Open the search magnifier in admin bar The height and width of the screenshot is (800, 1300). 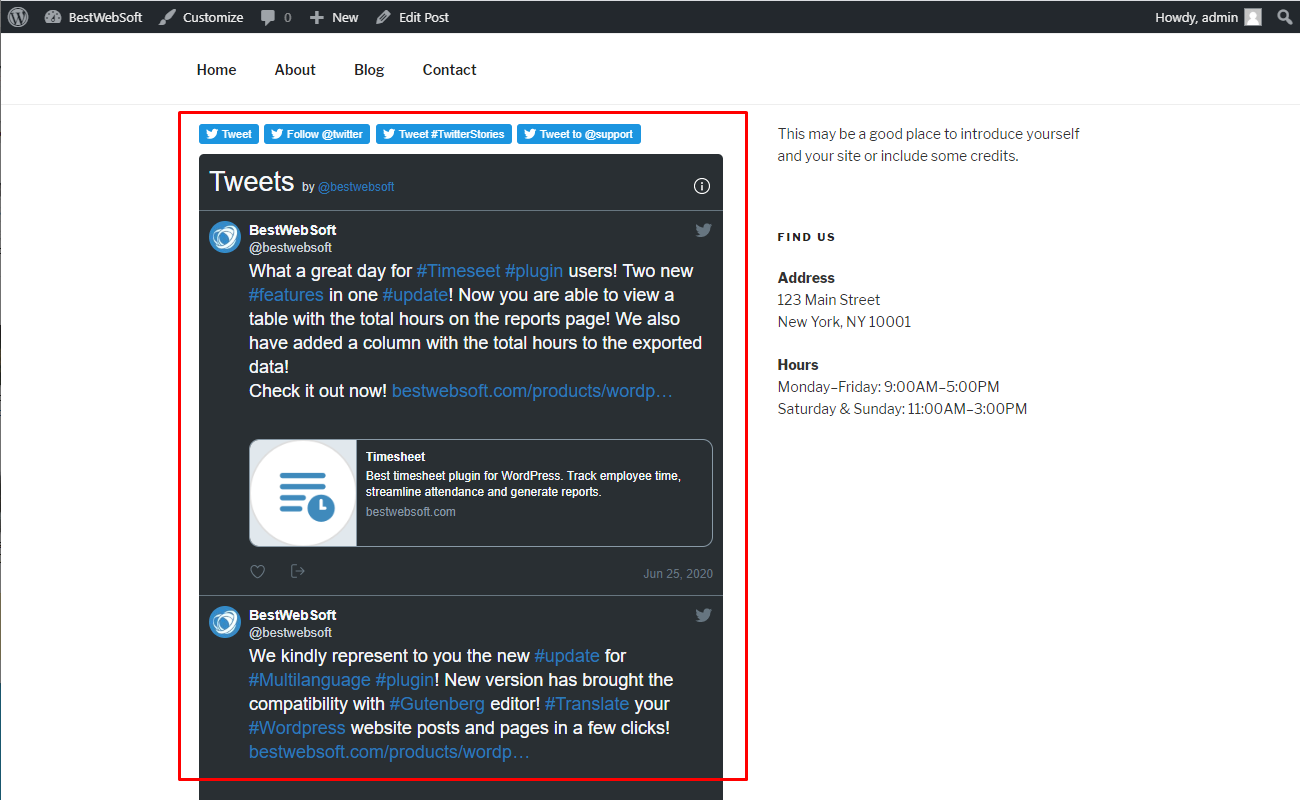(1284, 17)
